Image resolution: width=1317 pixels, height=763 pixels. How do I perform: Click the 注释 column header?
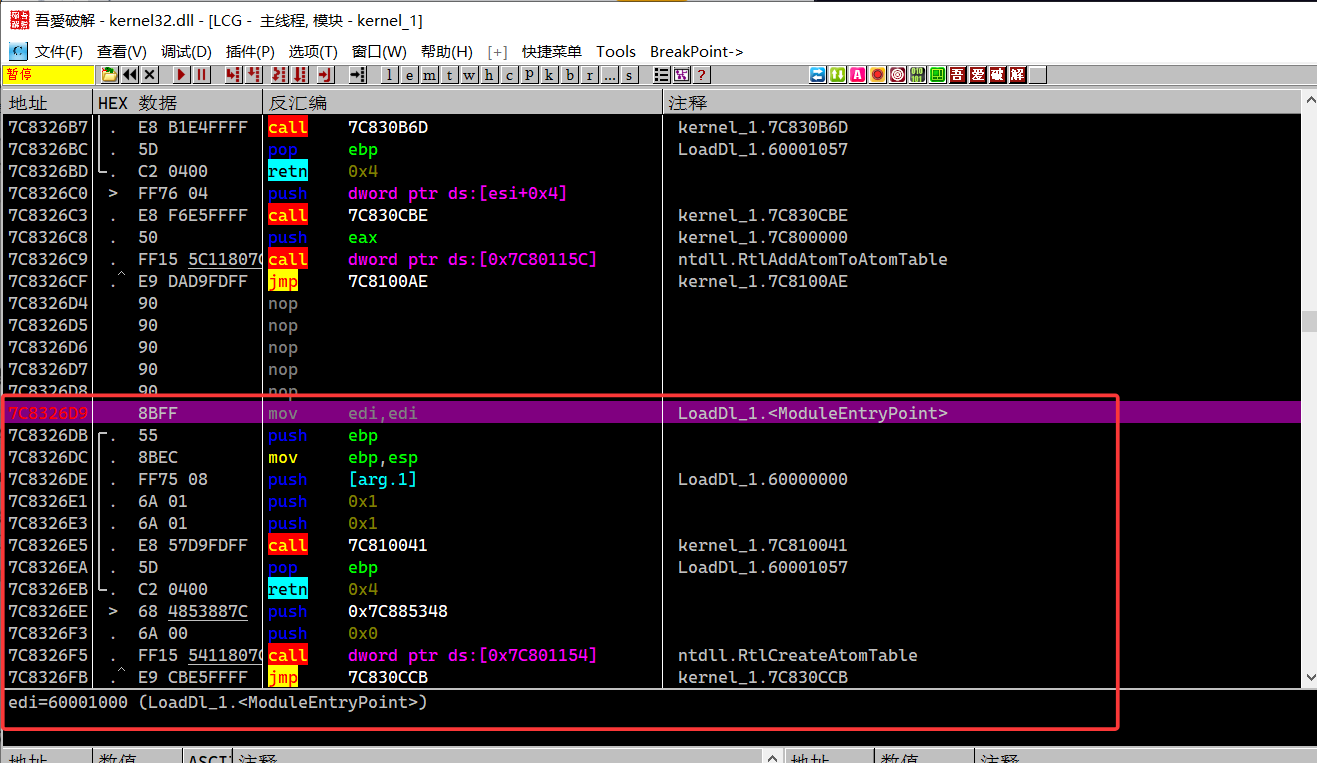pos(688,103)
